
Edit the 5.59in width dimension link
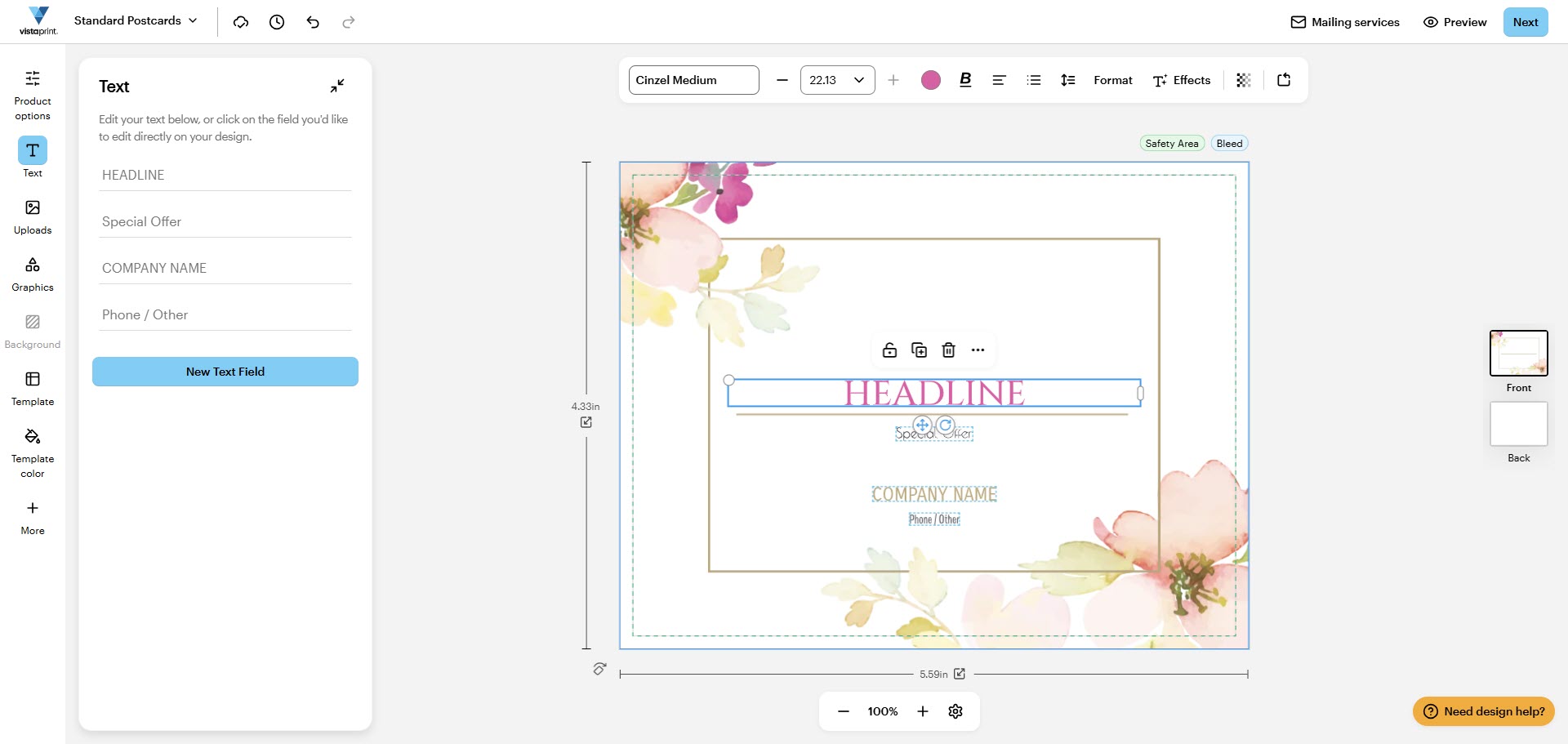click(x=960, y=674)
